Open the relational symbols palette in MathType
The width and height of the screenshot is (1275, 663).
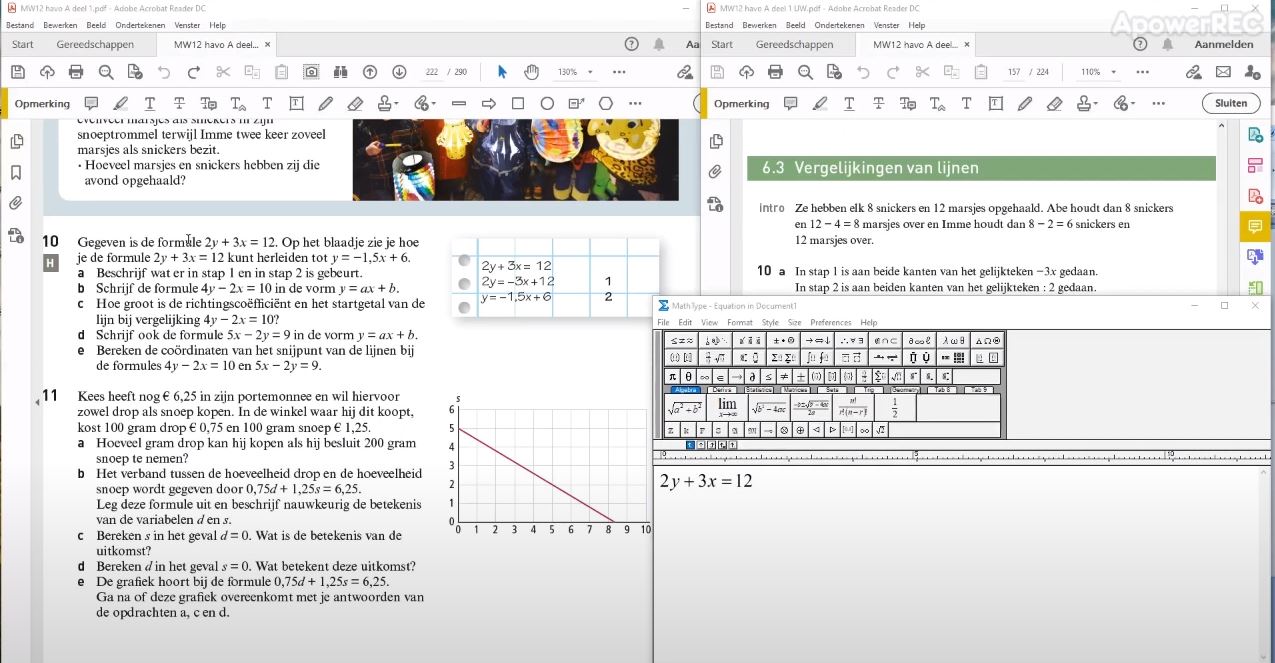click(x=682, y=340)
